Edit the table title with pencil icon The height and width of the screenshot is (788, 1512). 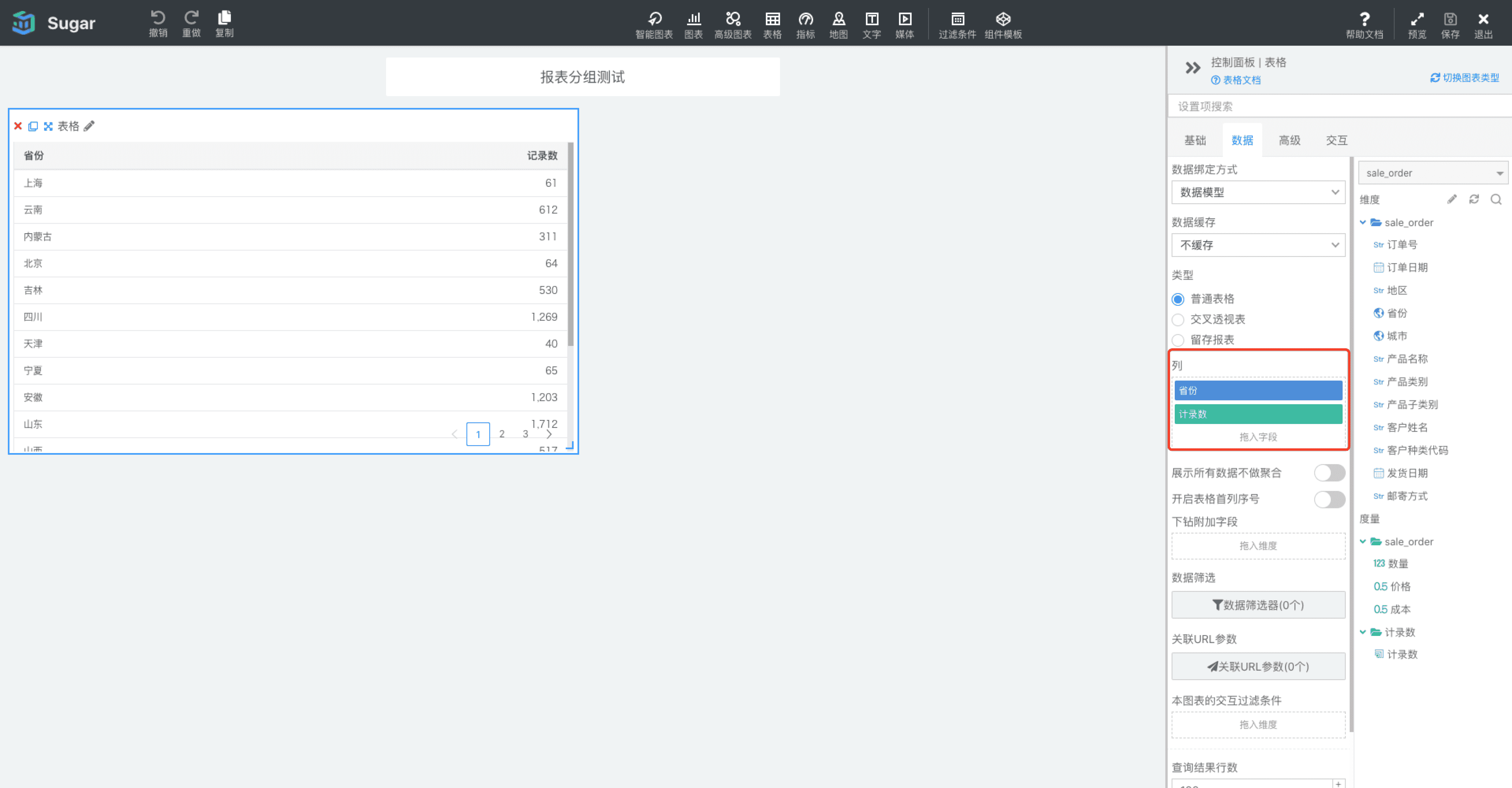[x=89, y=126]
